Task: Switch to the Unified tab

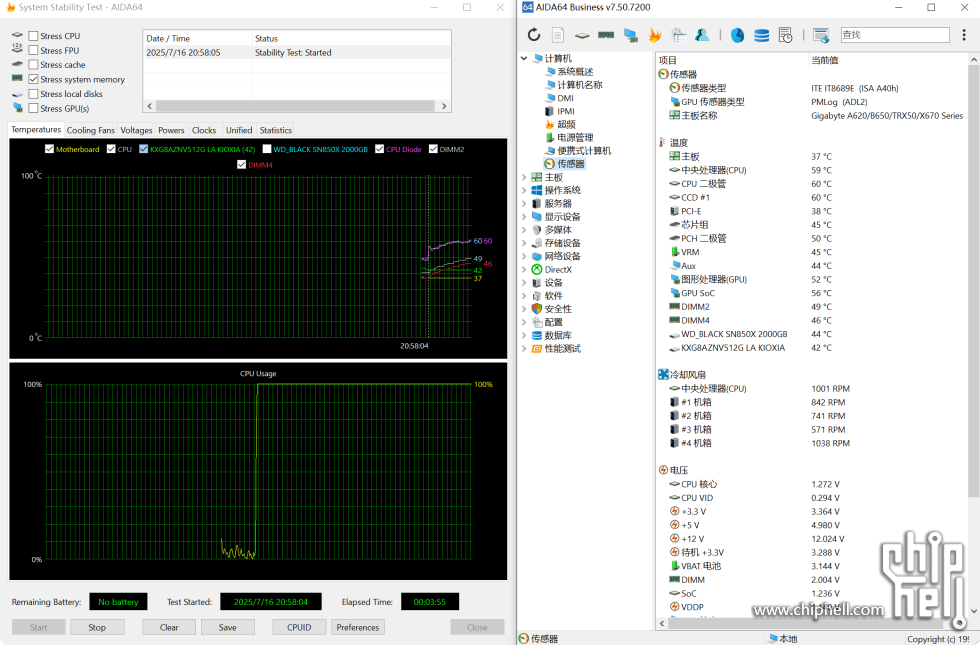Action: coord(239,130)
